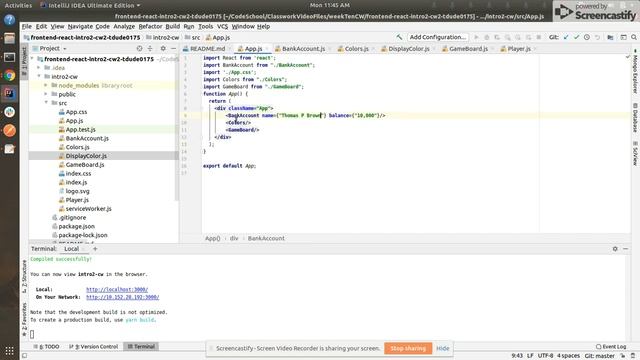Open Terminal panel settings gear
Screen dimensions: 640x360
(x=615, y=249)
